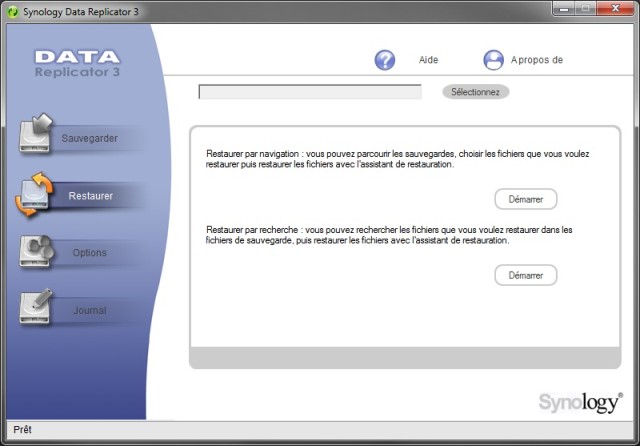Click the blue user icon for A propos de
Viewport: 640px width, 446px height.
(x=493, y=60)
